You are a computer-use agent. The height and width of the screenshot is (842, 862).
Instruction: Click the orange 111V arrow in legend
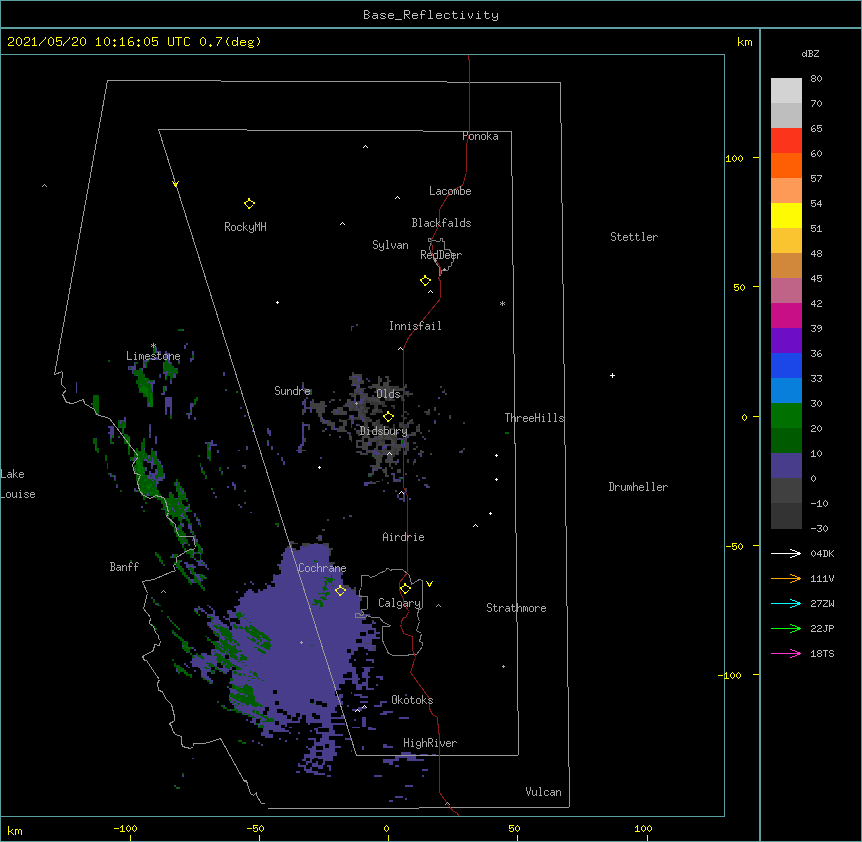786,578
